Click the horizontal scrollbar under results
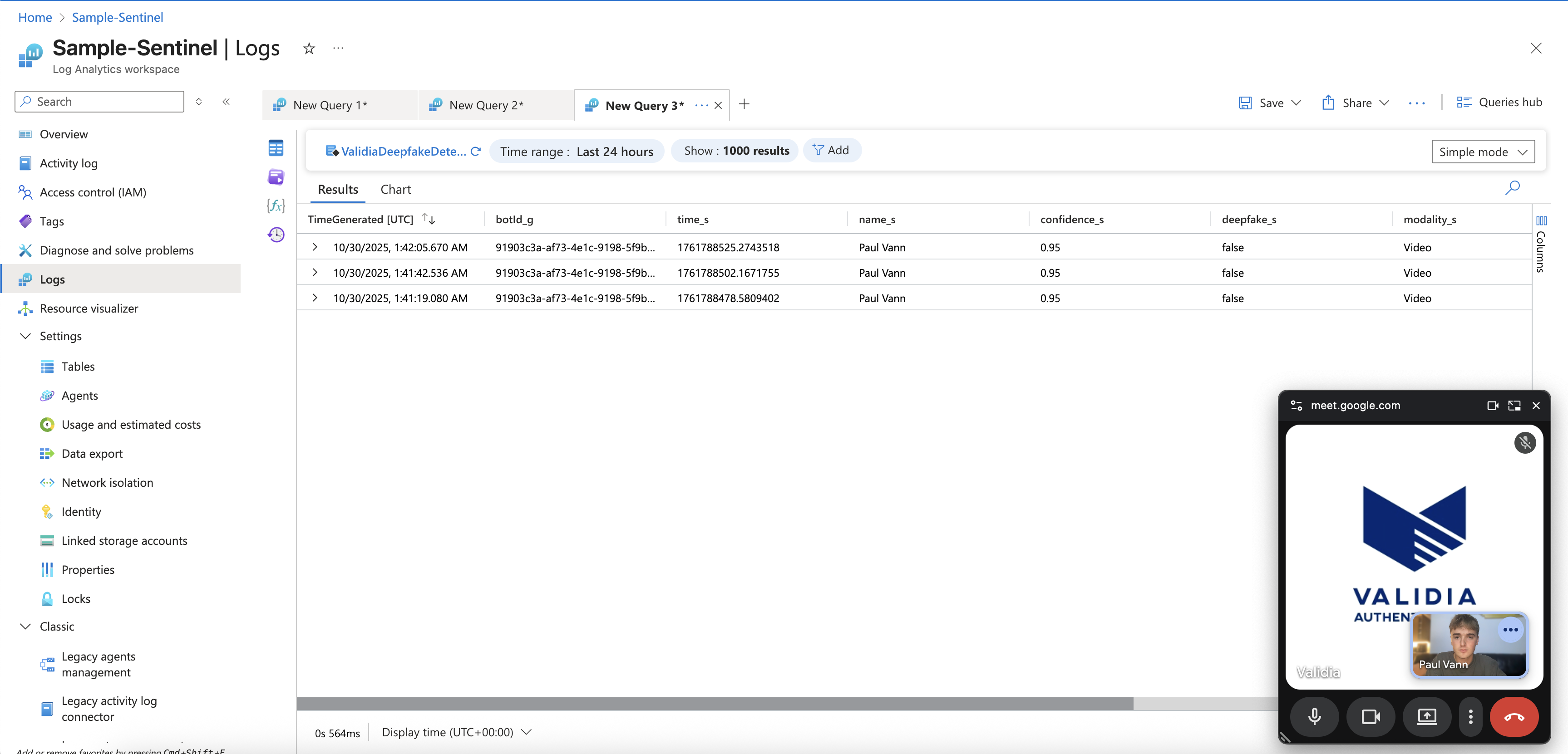This screenshot has width=1568, height=754. click(714, 704)
